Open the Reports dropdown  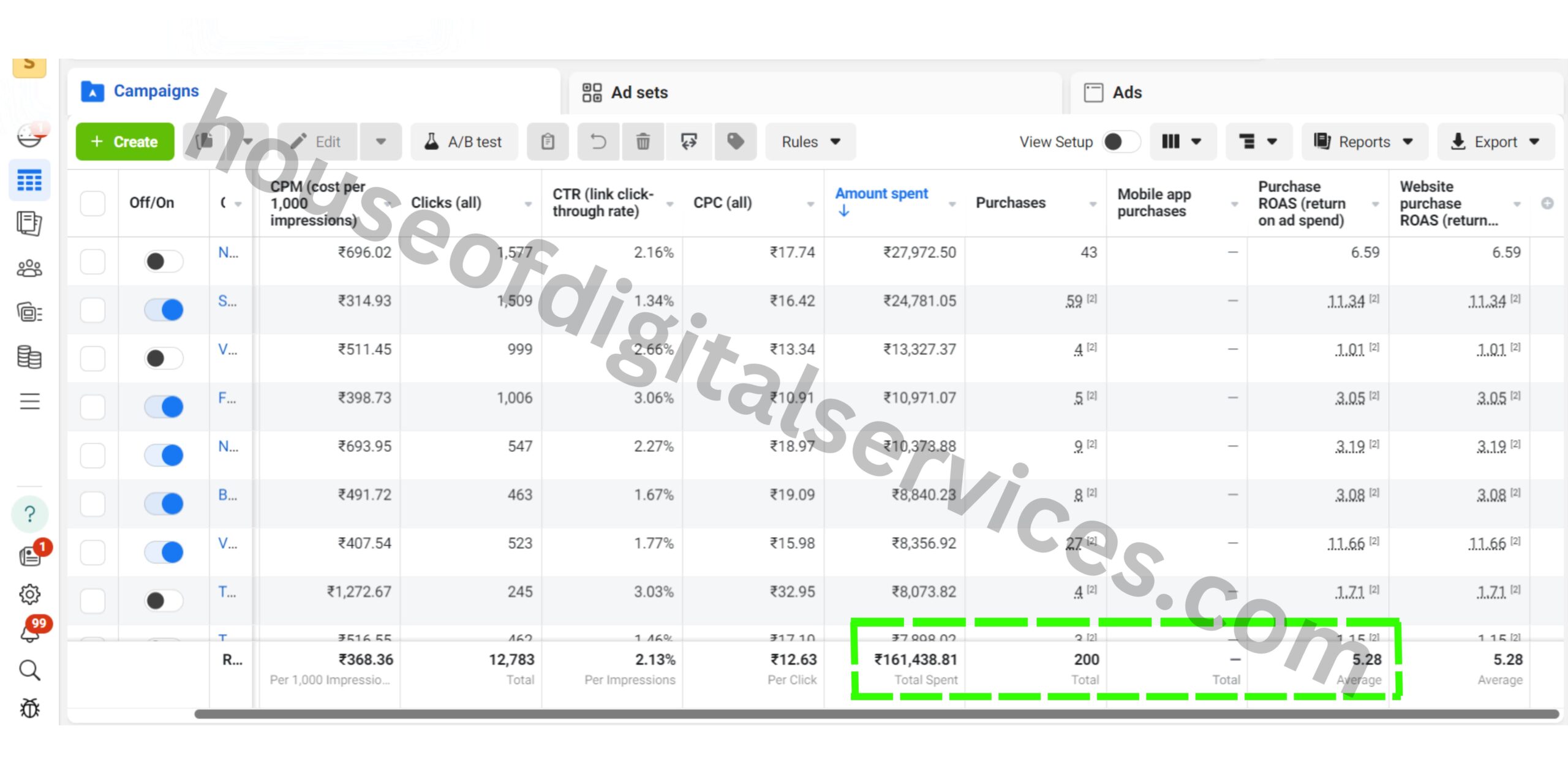pos(1365,141)
